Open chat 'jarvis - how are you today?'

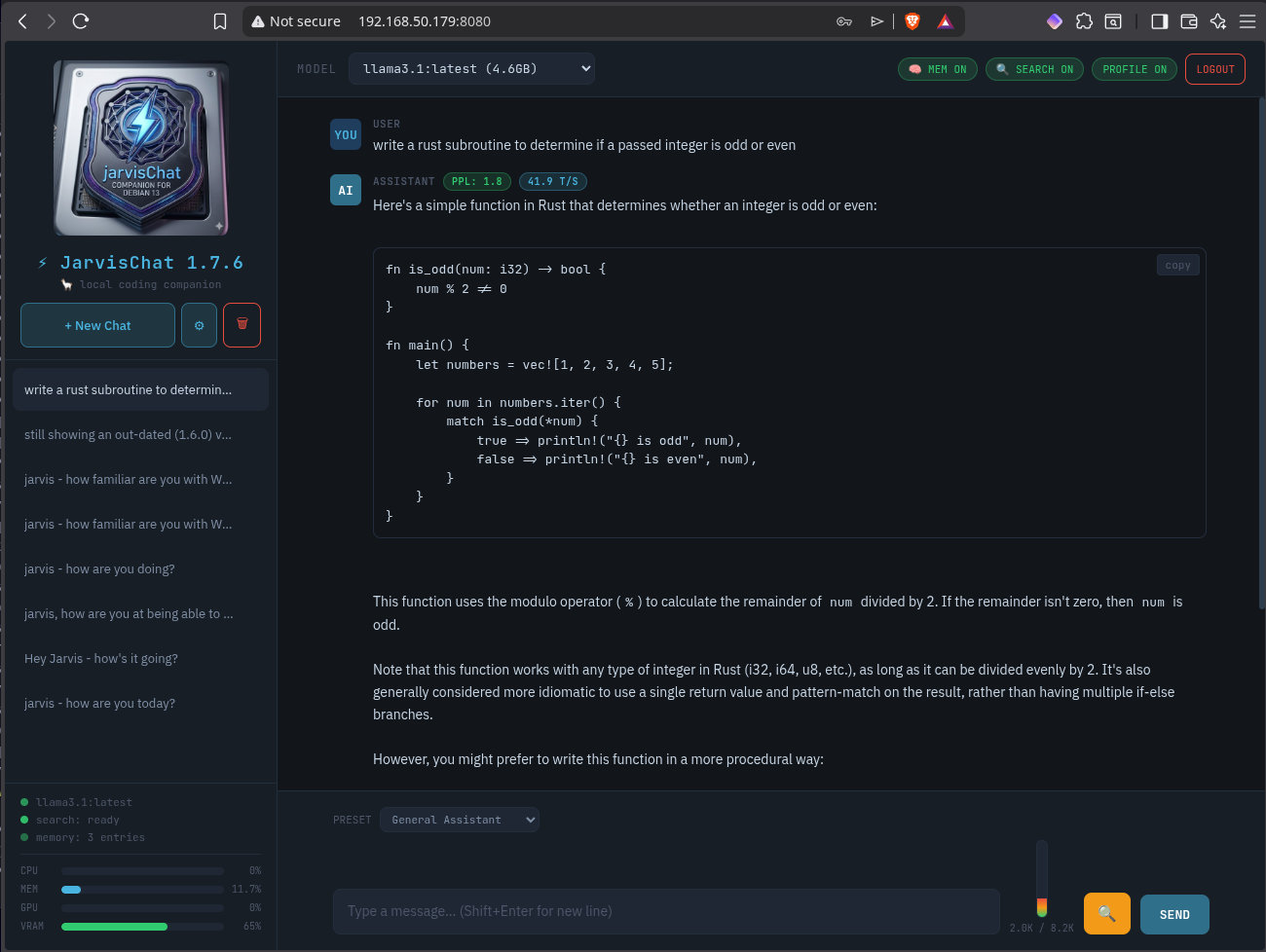[139, 703]
